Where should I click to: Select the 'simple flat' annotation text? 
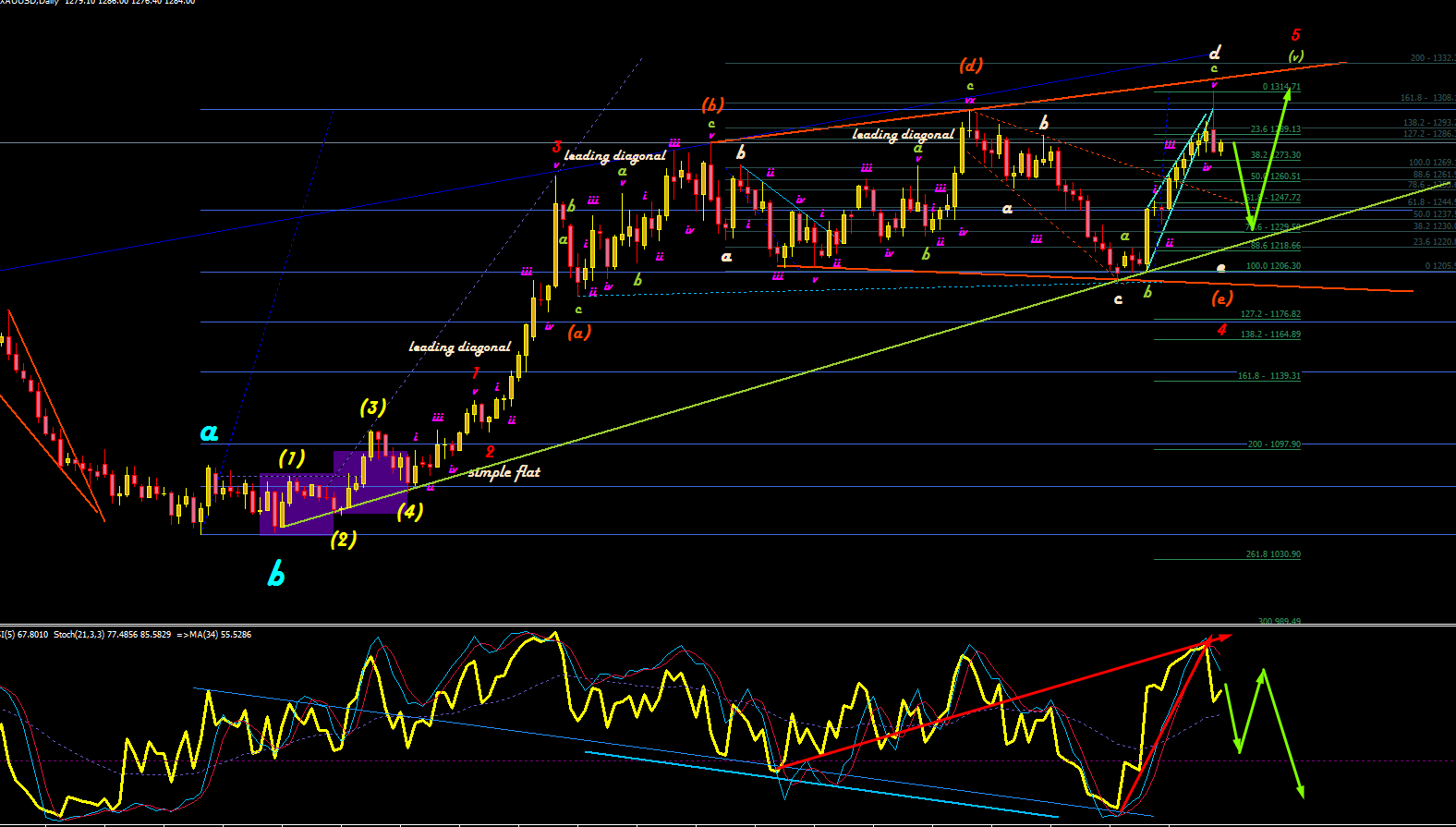pos(504,472)
